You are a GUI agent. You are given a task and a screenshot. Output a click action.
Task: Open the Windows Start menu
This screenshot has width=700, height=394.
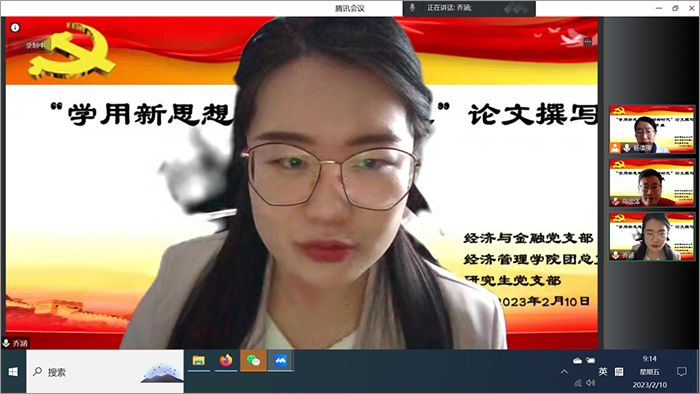(13, 372)
